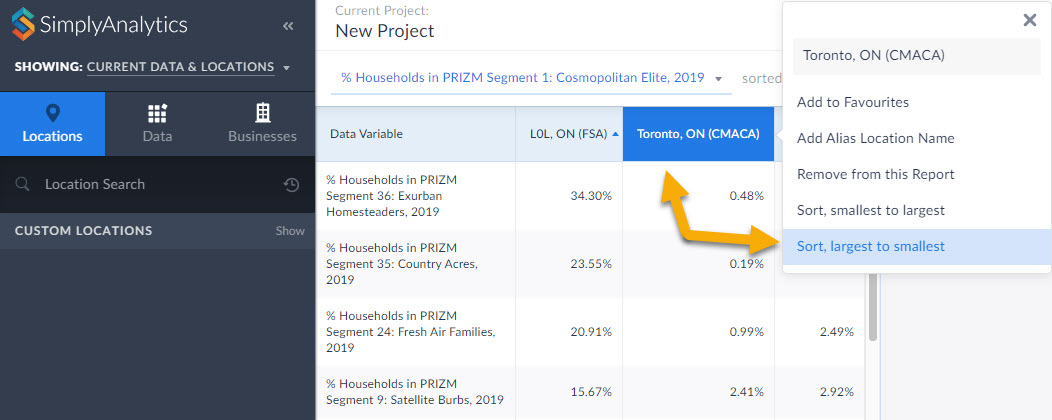Click the 23.55% cell
1052x420 pixels.
(590, 264)
